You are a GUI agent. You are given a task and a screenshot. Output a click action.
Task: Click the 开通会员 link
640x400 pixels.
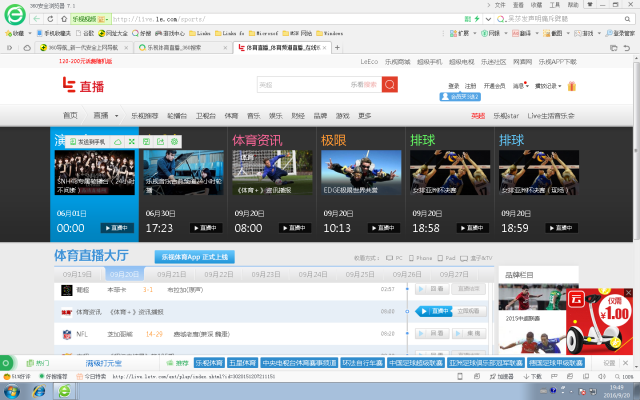[494, 86]
